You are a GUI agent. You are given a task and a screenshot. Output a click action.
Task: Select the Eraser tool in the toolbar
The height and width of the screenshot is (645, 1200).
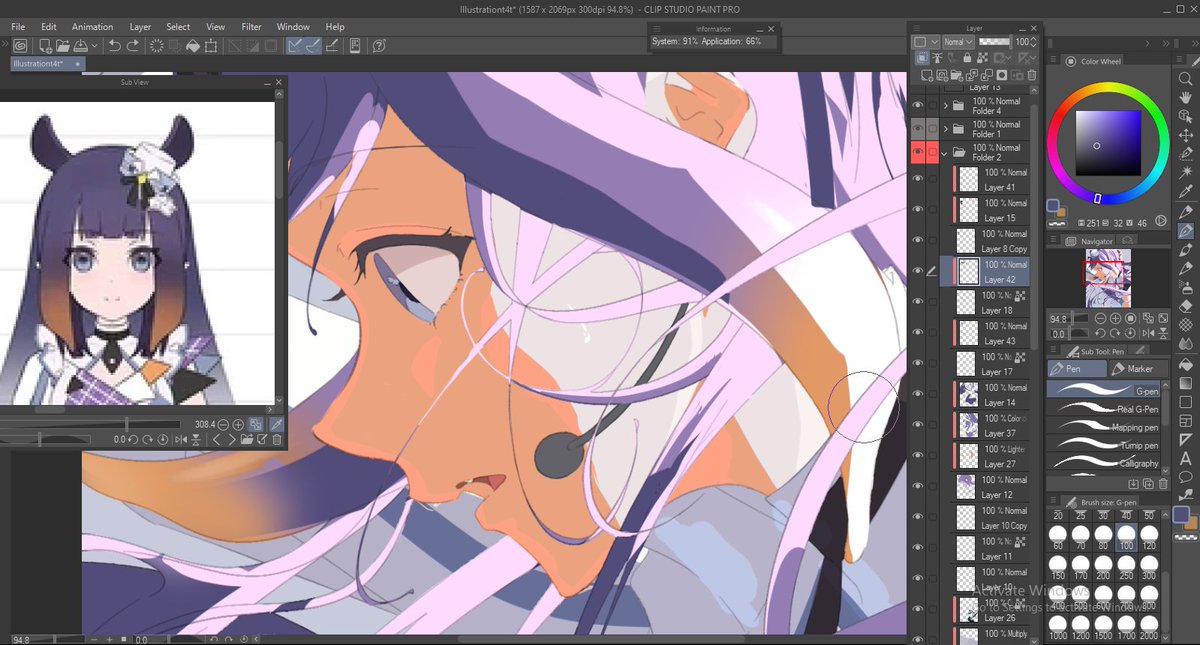point(1186,306)
